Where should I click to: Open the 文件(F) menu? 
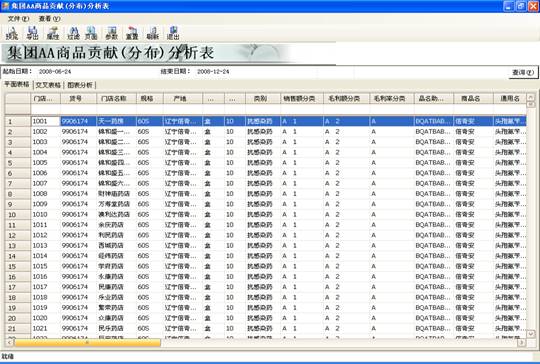point(18,19)
